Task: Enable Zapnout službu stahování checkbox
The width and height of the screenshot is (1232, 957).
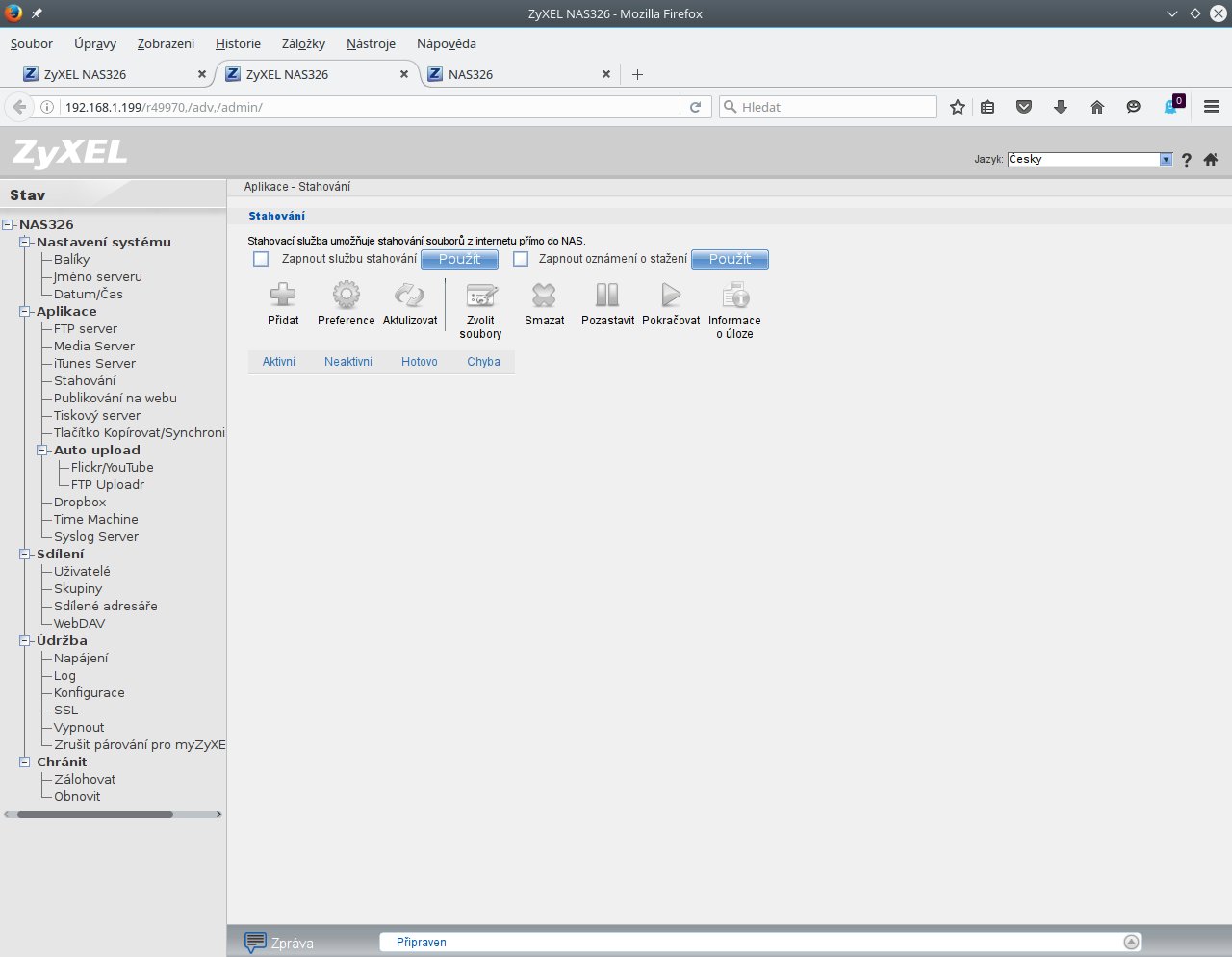Action: coord(261,259)
